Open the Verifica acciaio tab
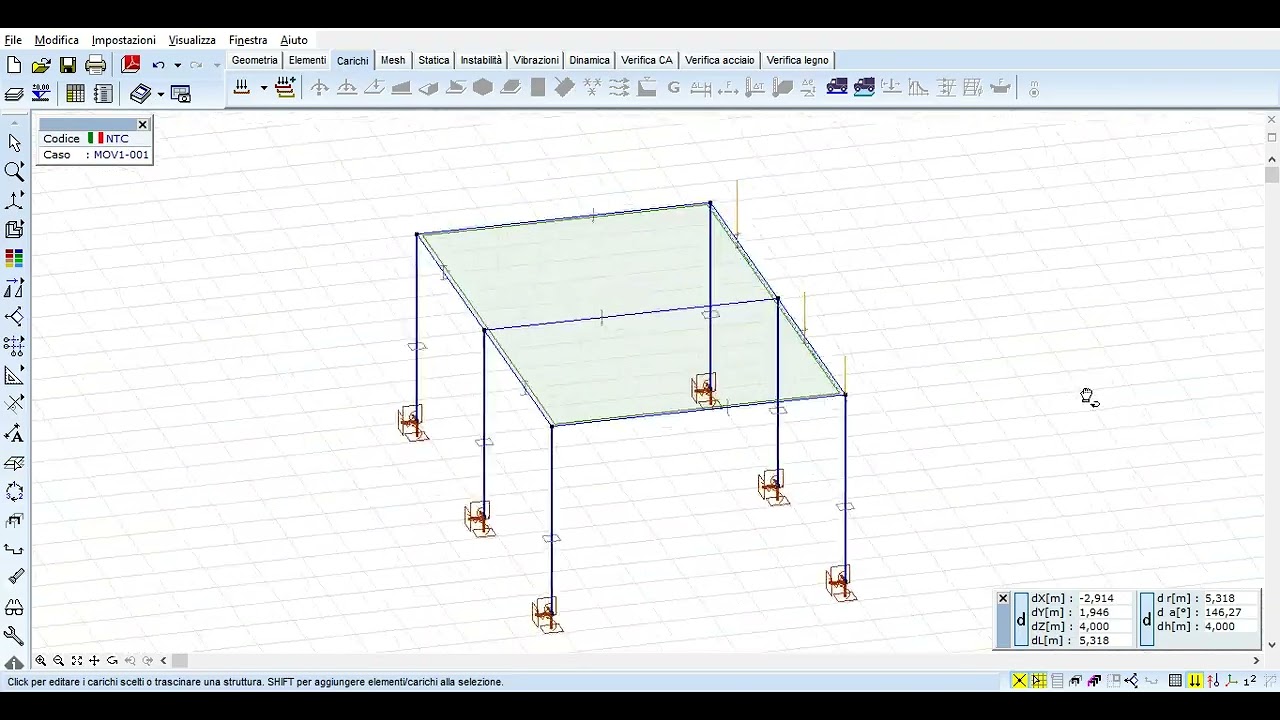Image resolution: width=1280 pixels, height=720 pixels. [719, 60]
